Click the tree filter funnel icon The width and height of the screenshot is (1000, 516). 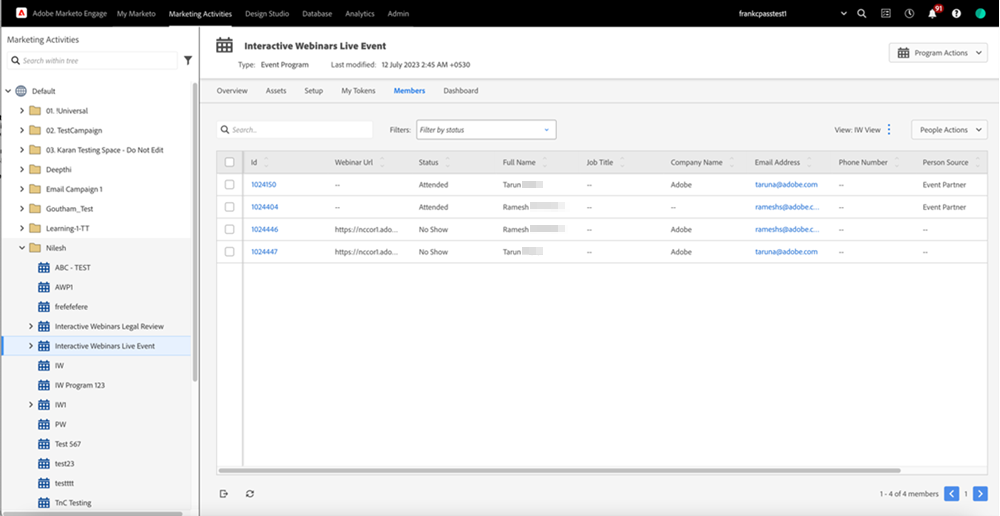click(x=188, y=61)
